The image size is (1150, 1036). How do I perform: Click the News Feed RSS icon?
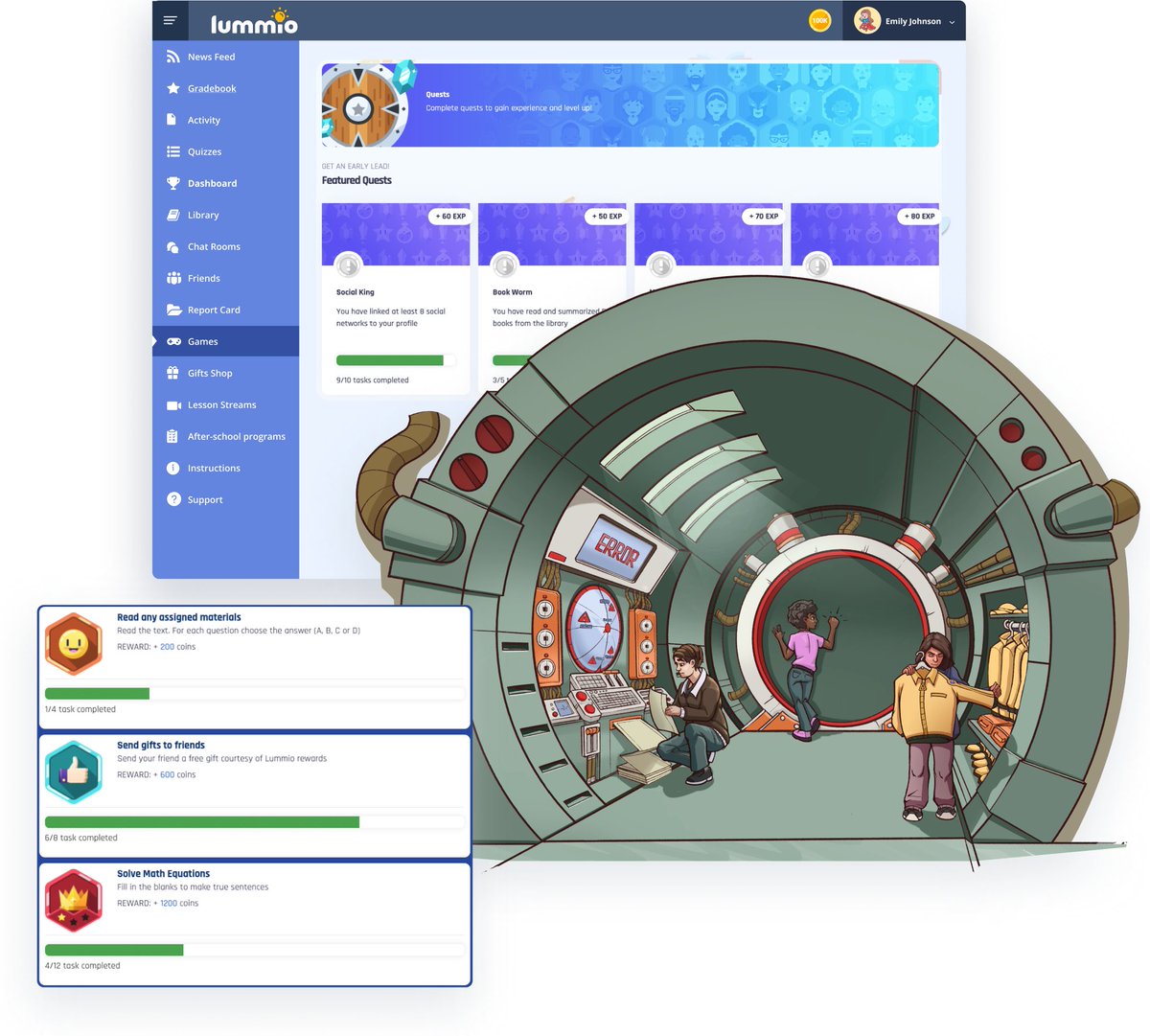tap(172, 57)
